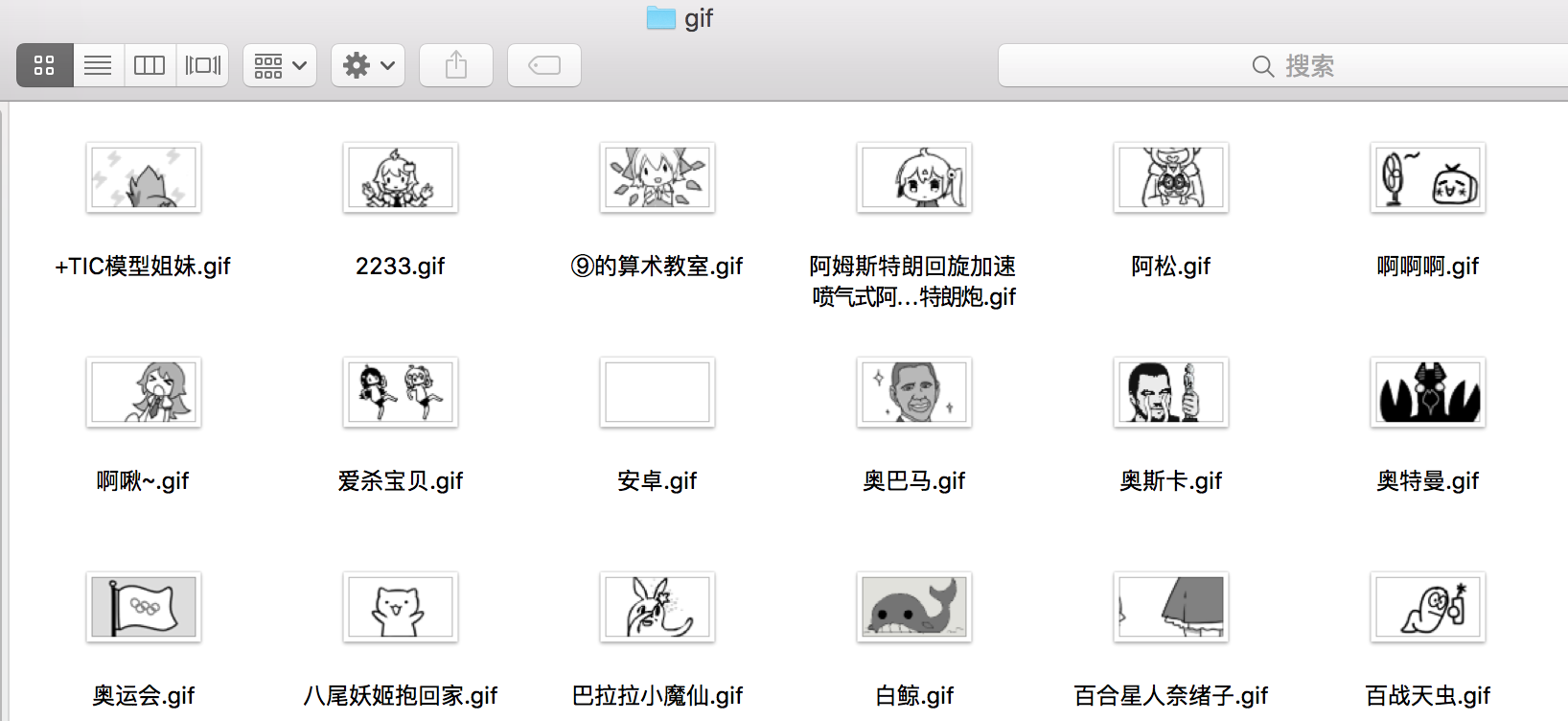Select the 百战天虫.gif worm thumbnail

point(1428,607)
